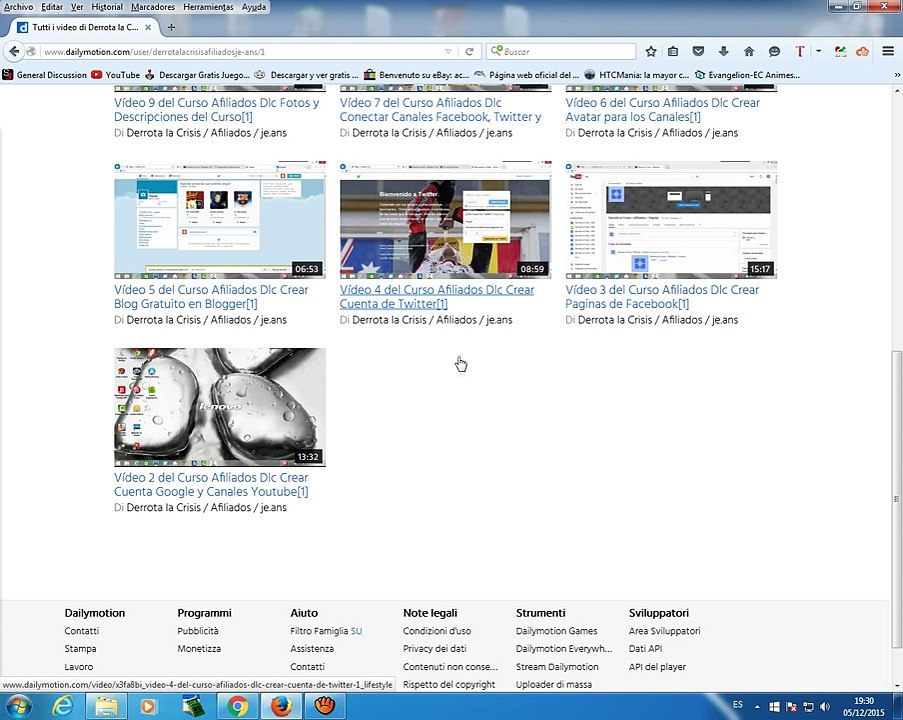Open Vídeo 7 Conectar Canales Facebook link

click(x=440, y=109)
